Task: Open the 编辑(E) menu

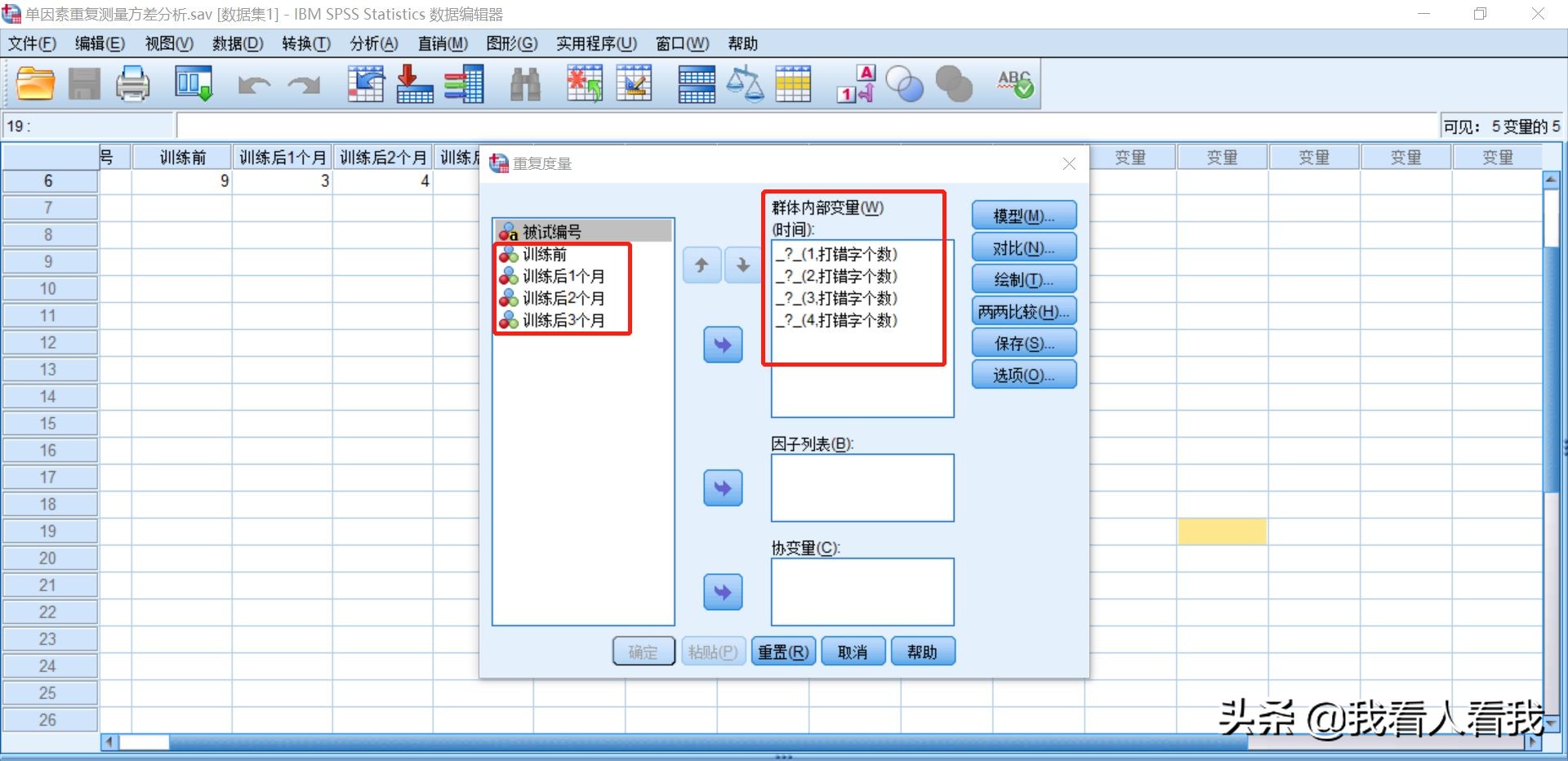Action: (x=100, y=44)
